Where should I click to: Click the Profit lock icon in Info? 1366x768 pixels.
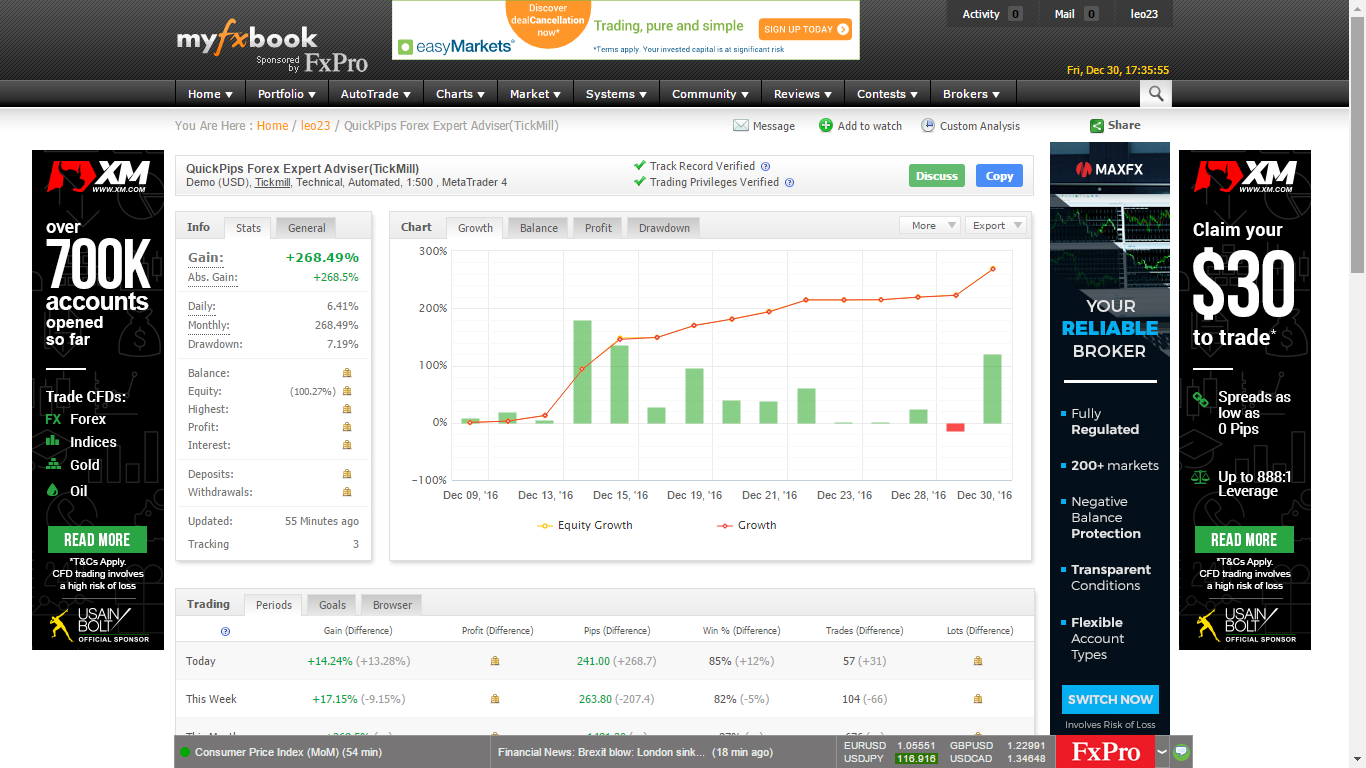tap(347, 427)
